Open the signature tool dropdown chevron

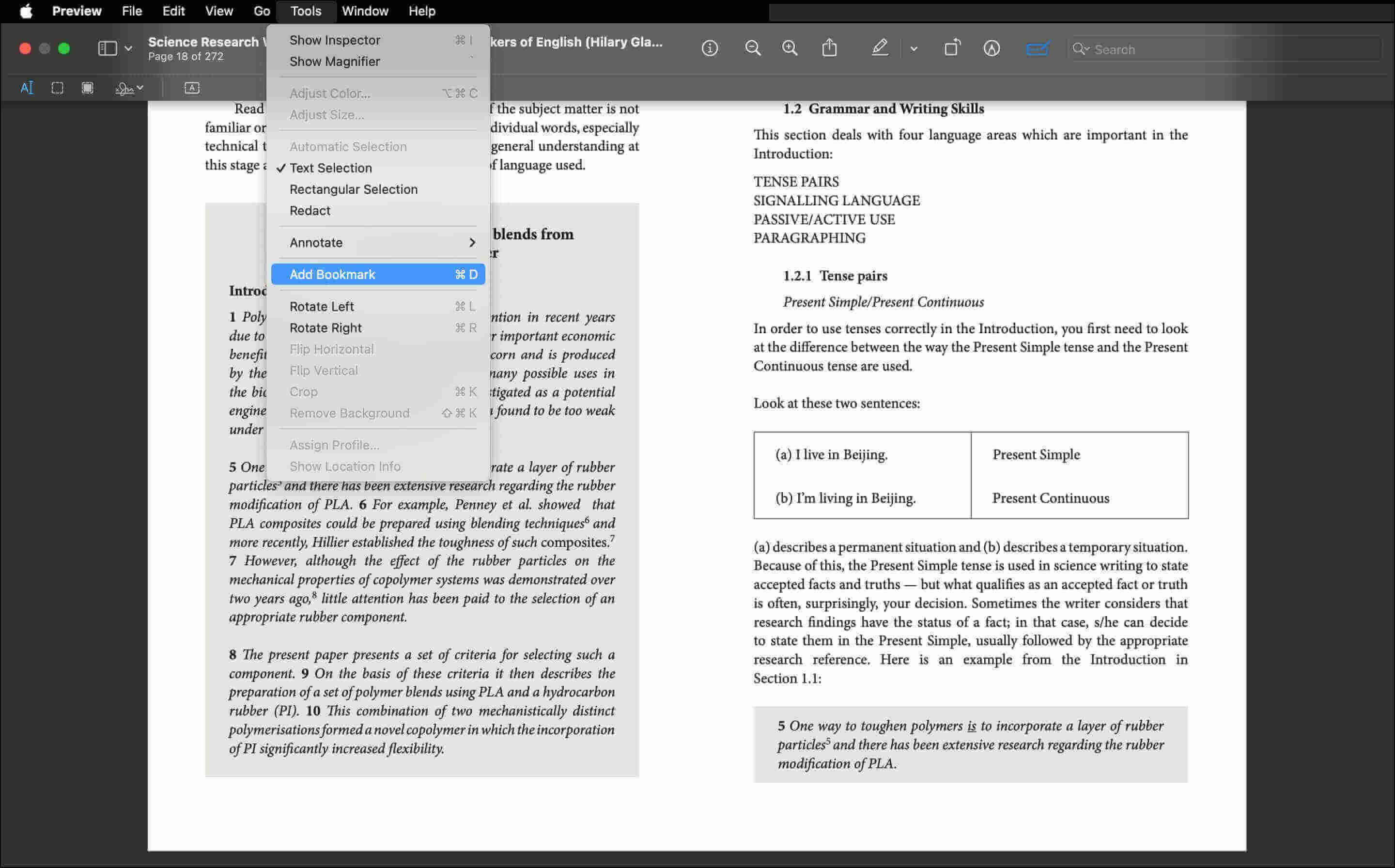pos(139,87)
